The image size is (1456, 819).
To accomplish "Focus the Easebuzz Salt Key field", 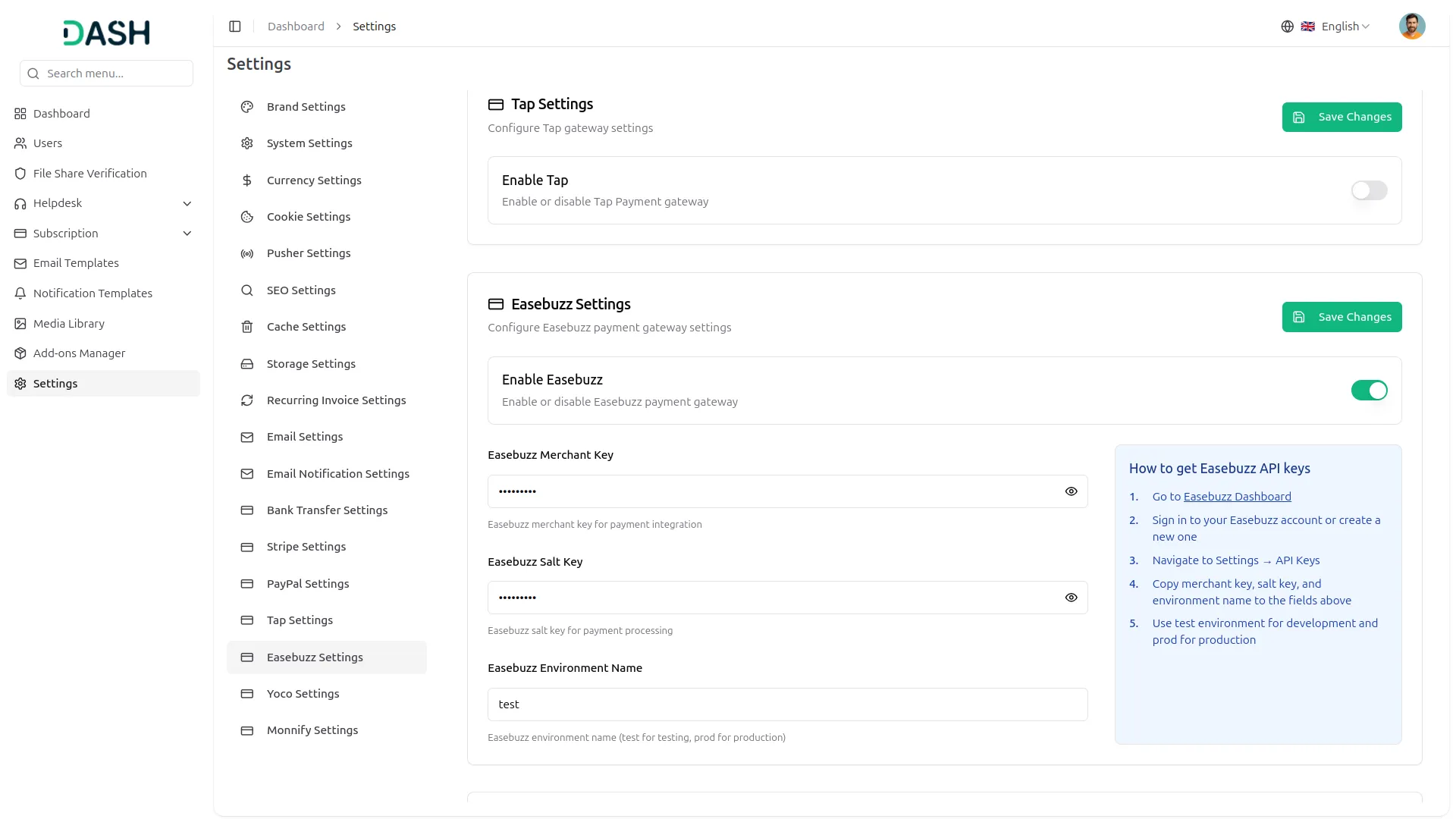I will [787, 598].
